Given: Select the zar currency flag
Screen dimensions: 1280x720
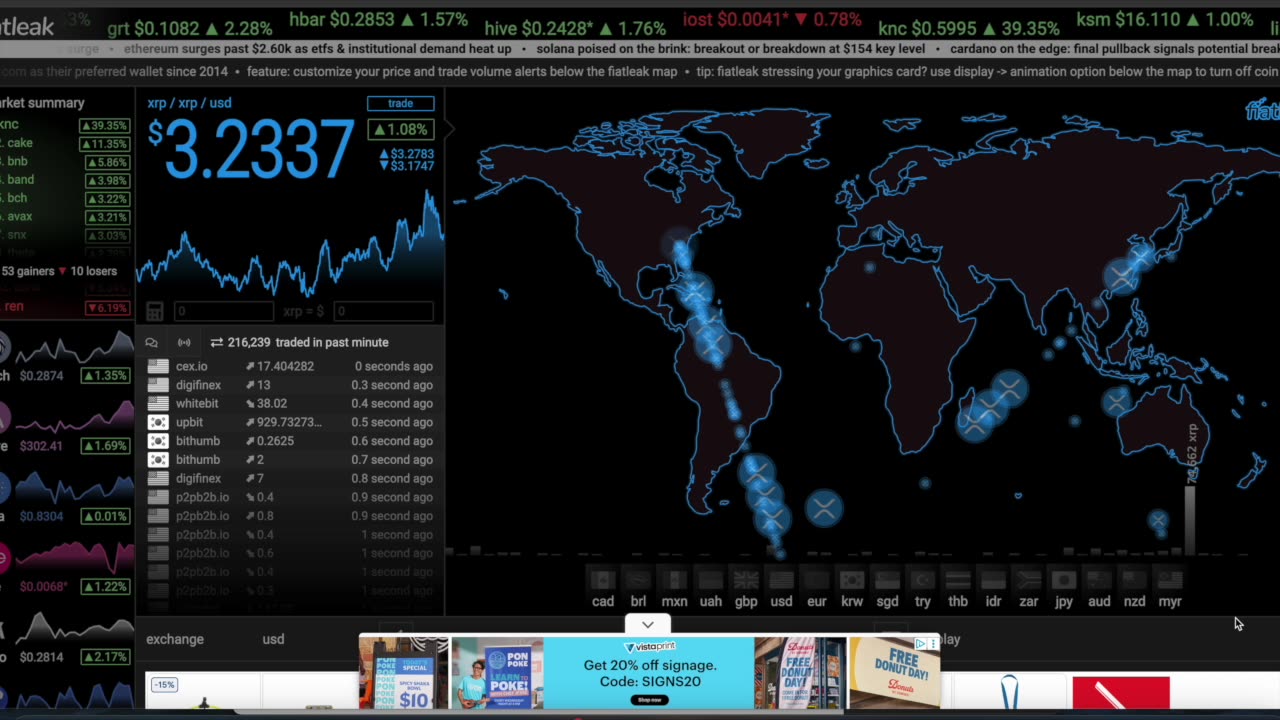Looking at the screenshot, I should tap(1028, 580).
